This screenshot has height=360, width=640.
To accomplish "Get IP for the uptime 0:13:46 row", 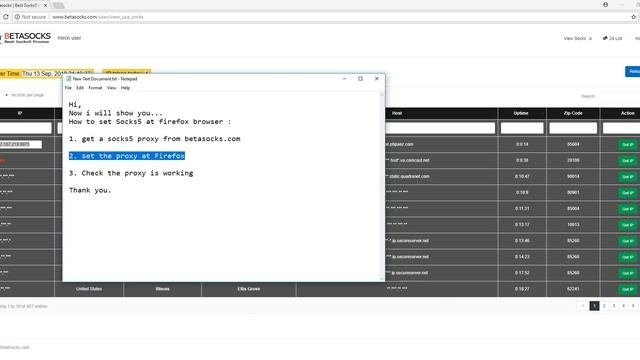I will coord(627,241).
